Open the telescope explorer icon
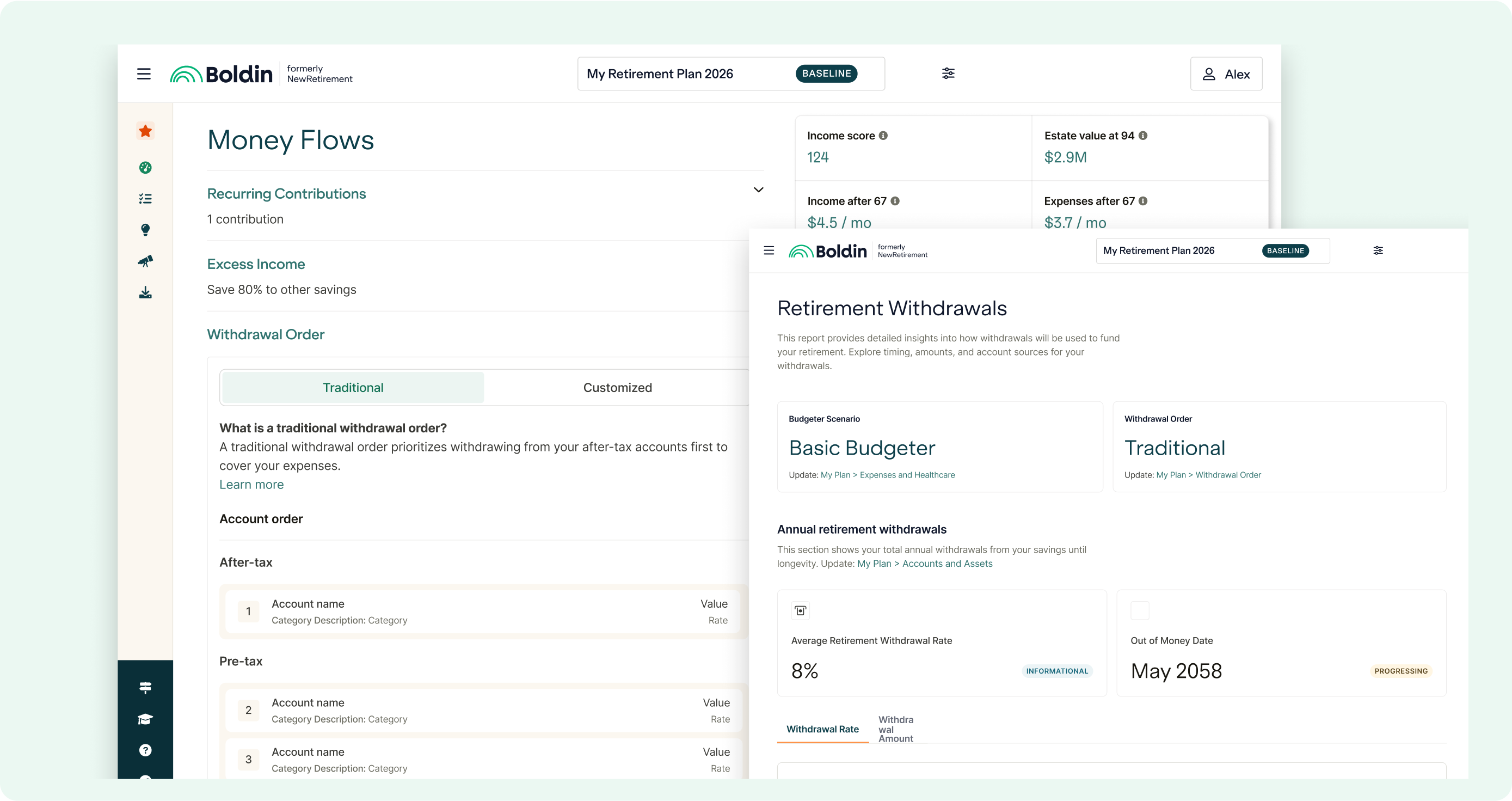The width and height of the screenshot is (1512, 801). pyautogui.click(x=145, y=261)
